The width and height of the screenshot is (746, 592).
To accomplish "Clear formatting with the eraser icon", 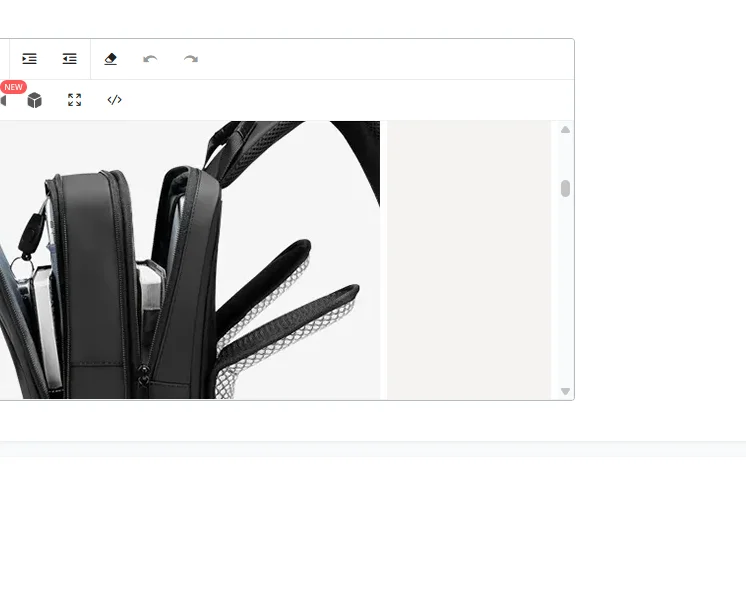I will [110, 59].
